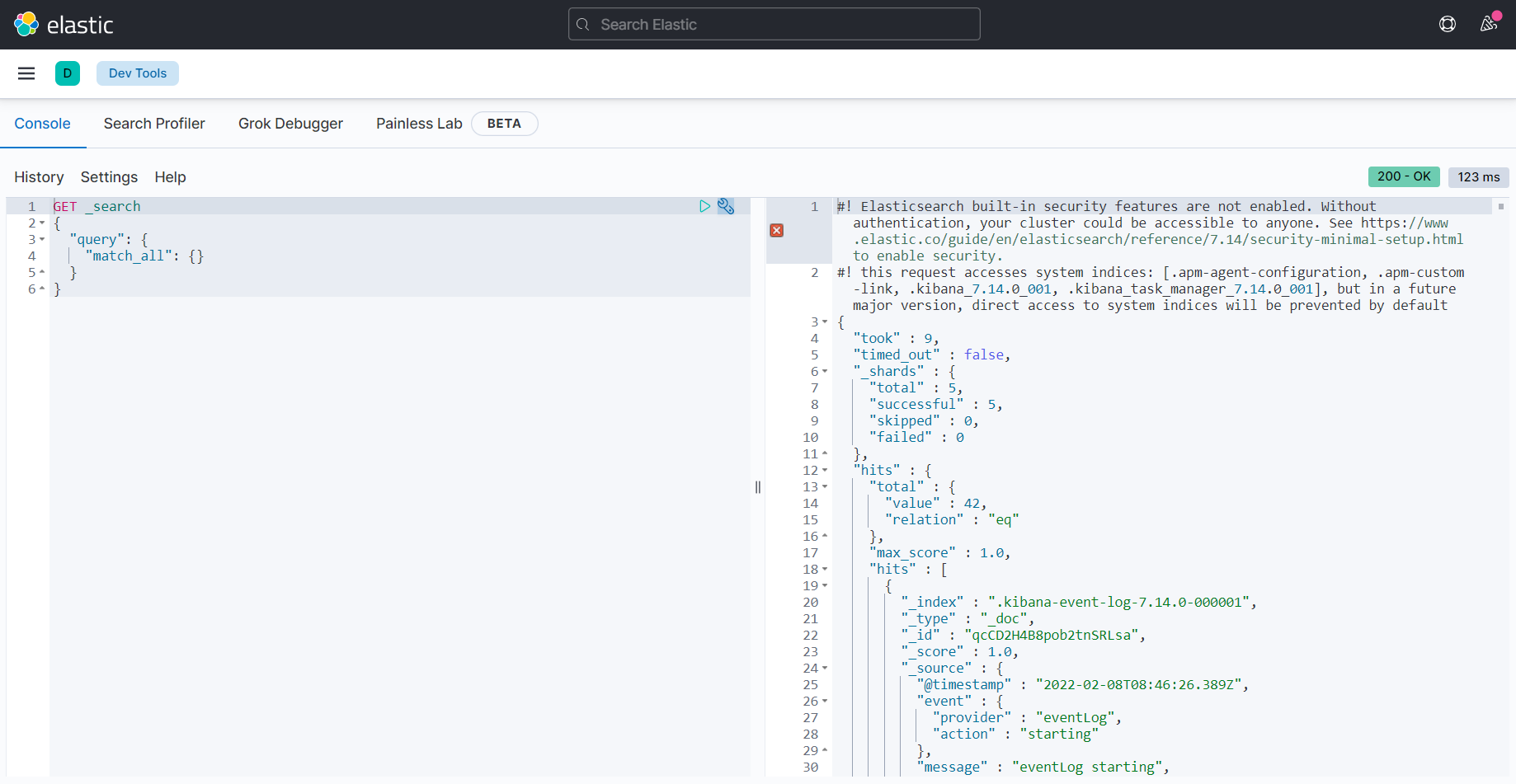Click the "provider" : "eventLog" line
Viewport: 1516px width, 784px height.
[x=1028, y=717]
